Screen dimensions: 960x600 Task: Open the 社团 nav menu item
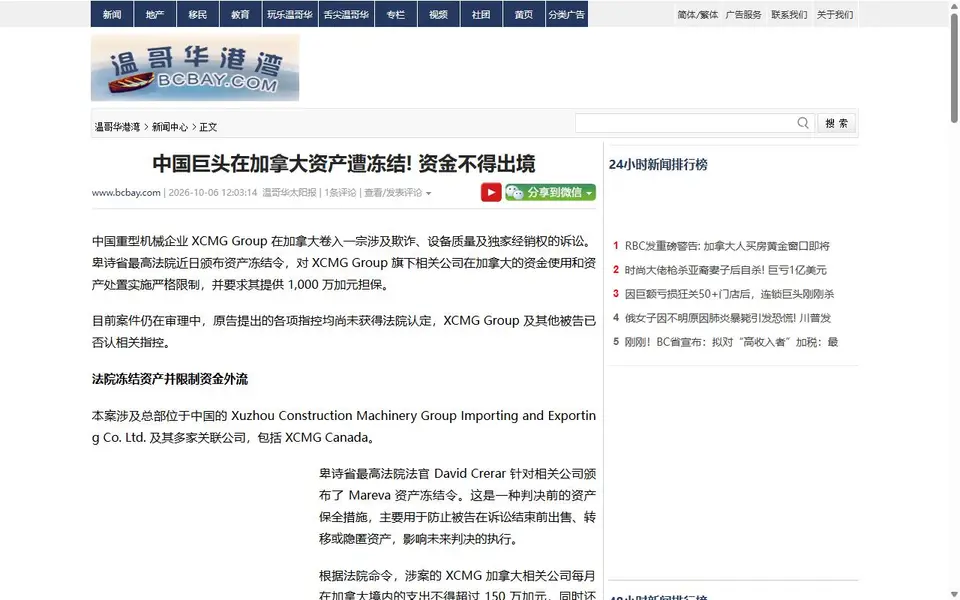point(481,14)
